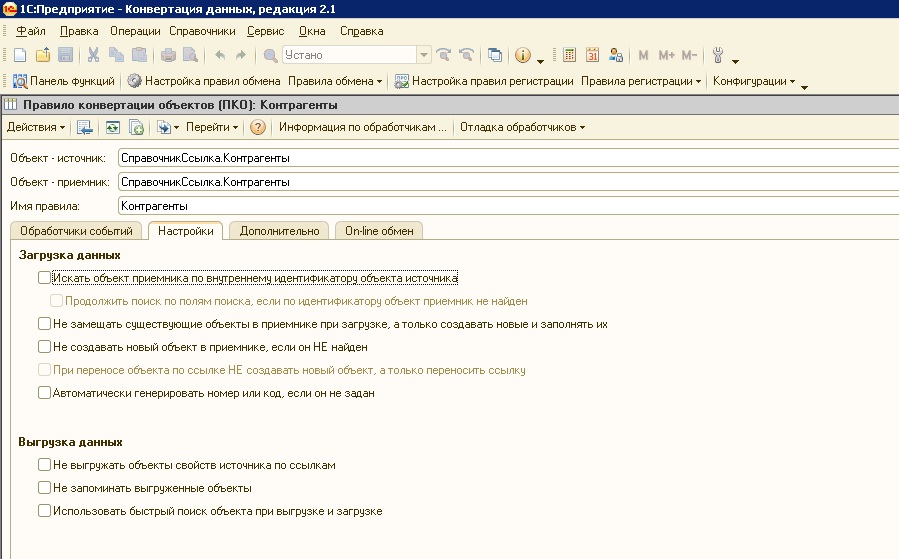Screen dimensions: 899x559
Task: Click the yellow Help info icon
Action: (522, 55)
